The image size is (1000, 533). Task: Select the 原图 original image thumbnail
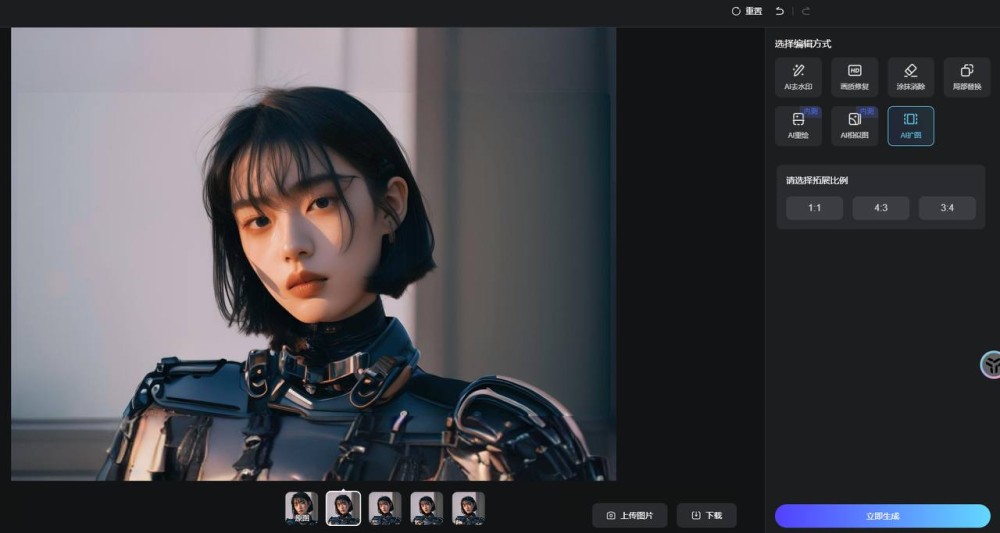(x=302, y=508)
